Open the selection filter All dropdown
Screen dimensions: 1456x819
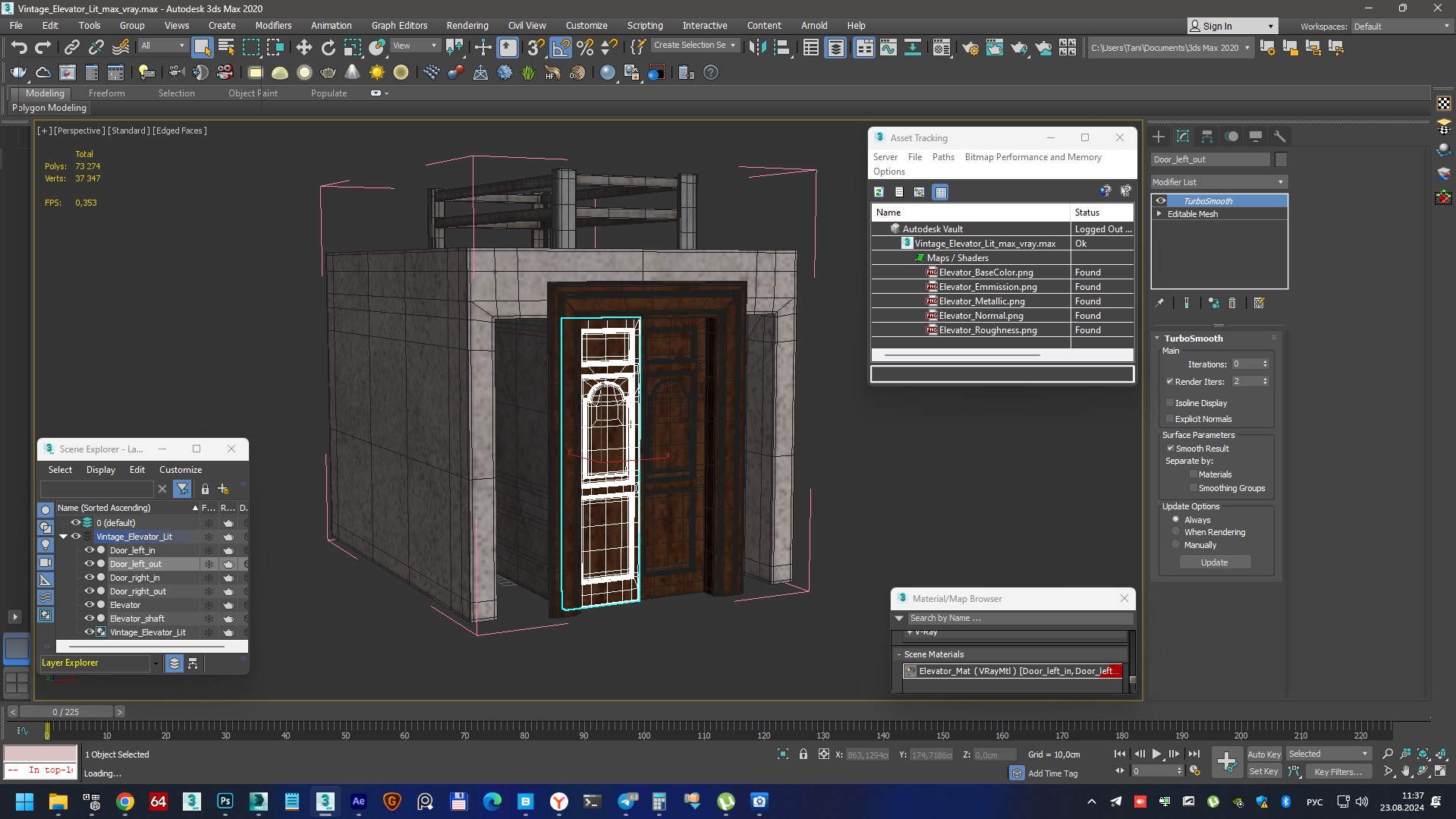click(x=162, y=46)
